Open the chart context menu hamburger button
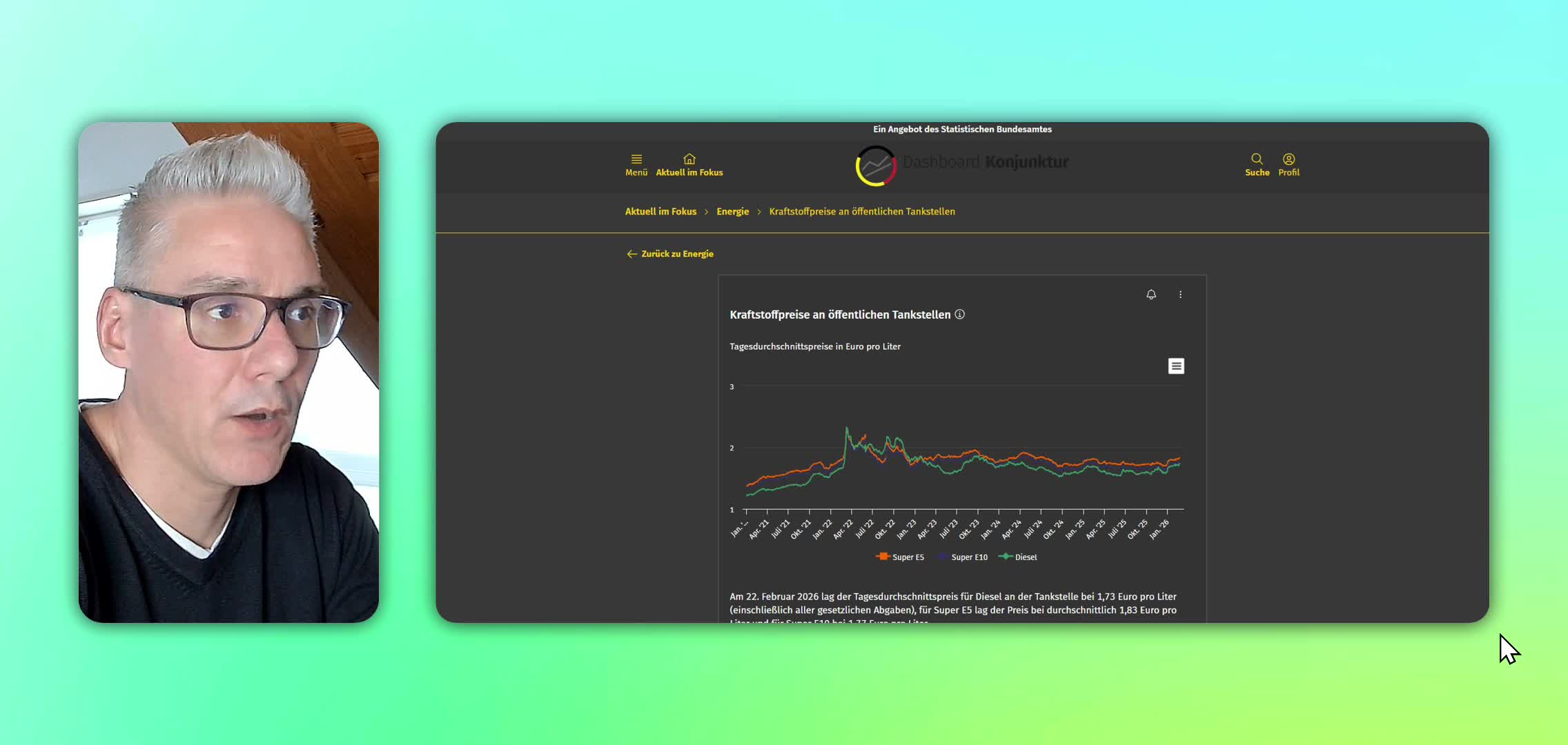This screenshot has height=745, width=1568. click(1176, 366)
